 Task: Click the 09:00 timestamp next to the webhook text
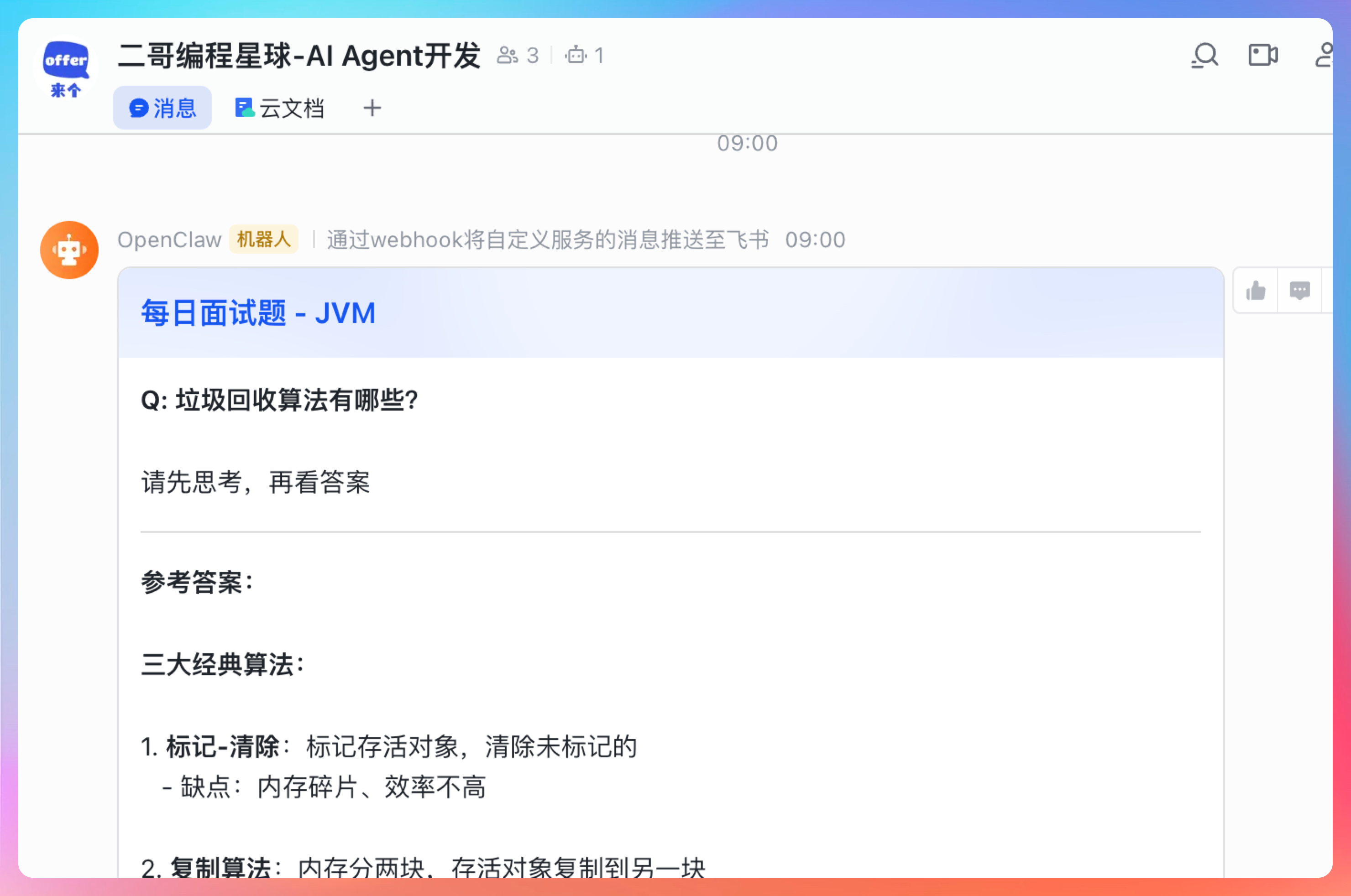coord(815,240)
